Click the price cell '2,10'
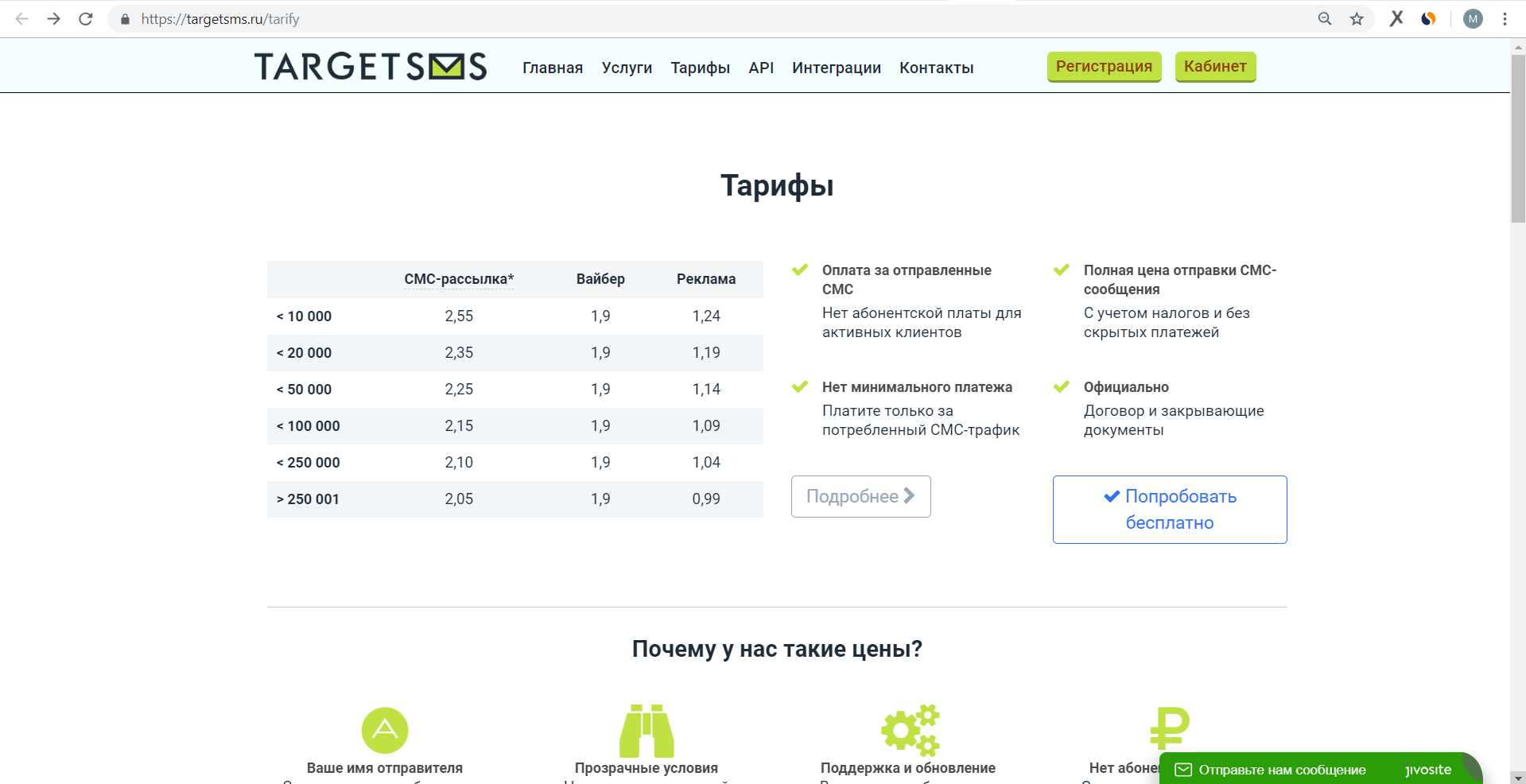The image size is (1526, 784). (459, 463)
